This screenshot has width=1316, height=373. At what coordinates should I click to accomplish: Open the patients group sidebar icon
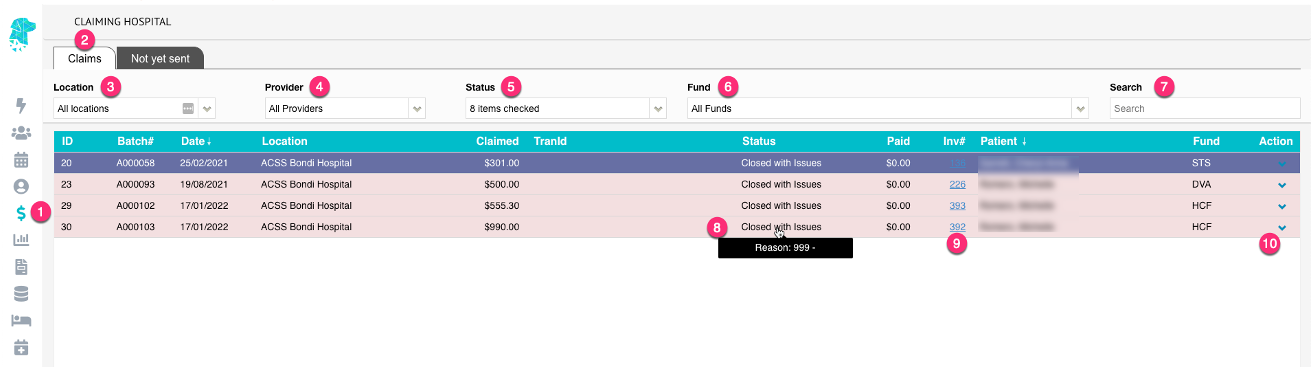pos(21,132)
